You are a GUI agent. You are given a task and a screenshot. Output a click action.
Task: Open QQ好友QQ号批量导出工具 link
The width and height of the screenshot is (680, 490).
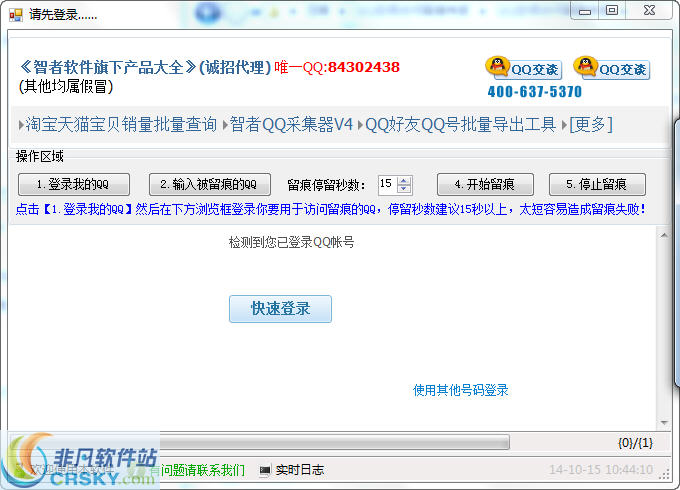pos(461,125)
